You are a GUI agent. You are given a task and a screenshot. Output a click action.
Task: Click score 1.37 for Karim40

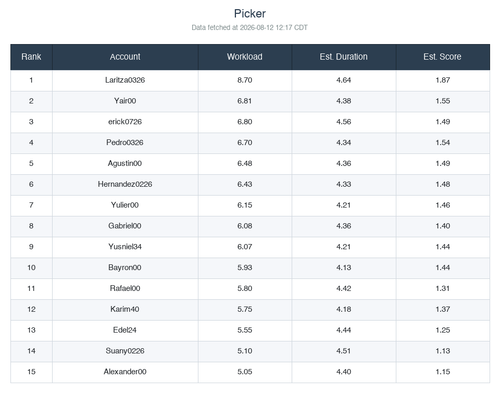point(443,309)
